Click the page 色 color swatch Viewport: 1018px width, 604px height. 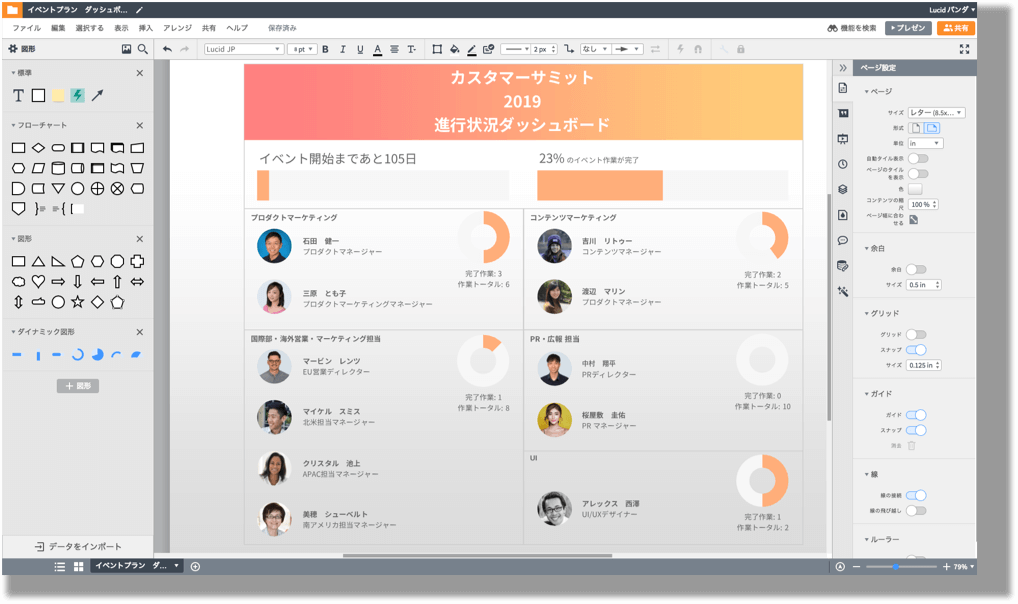click(x=915, y=189)
